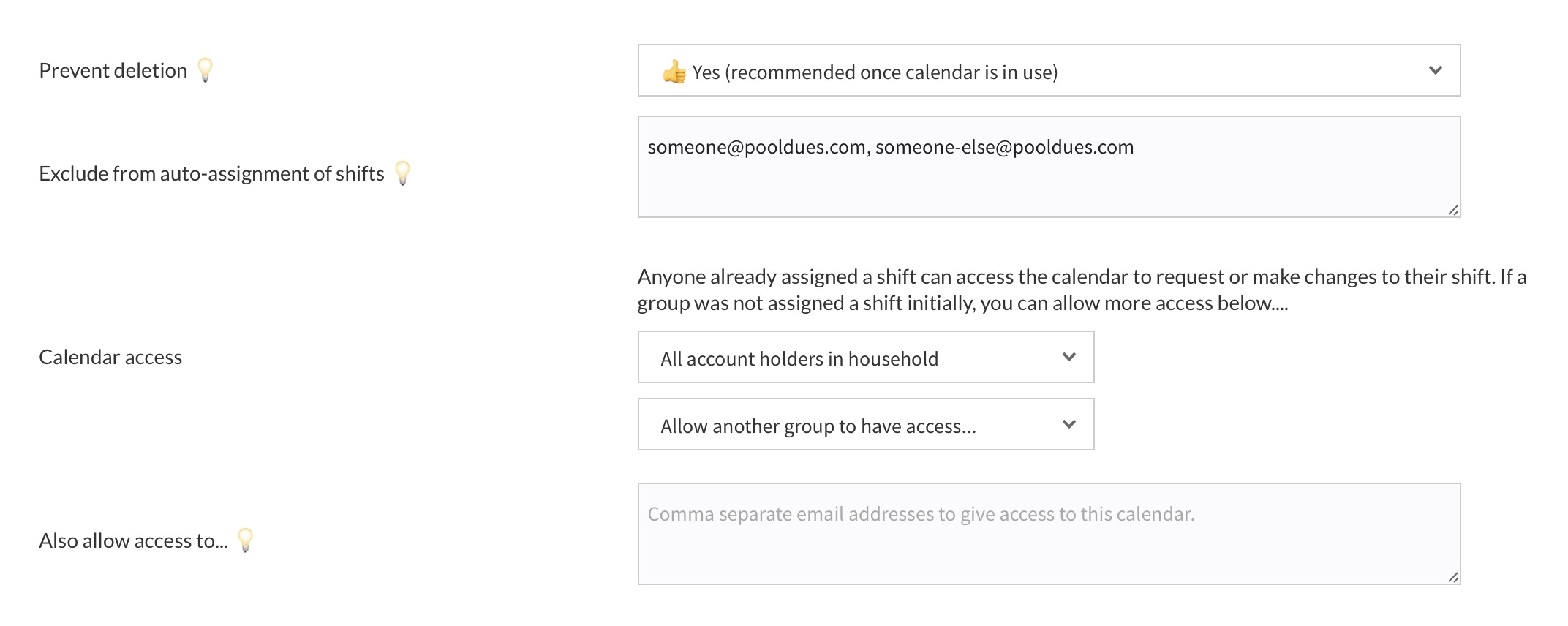Expand 'All account holders in household' selector

click(865, 358)
